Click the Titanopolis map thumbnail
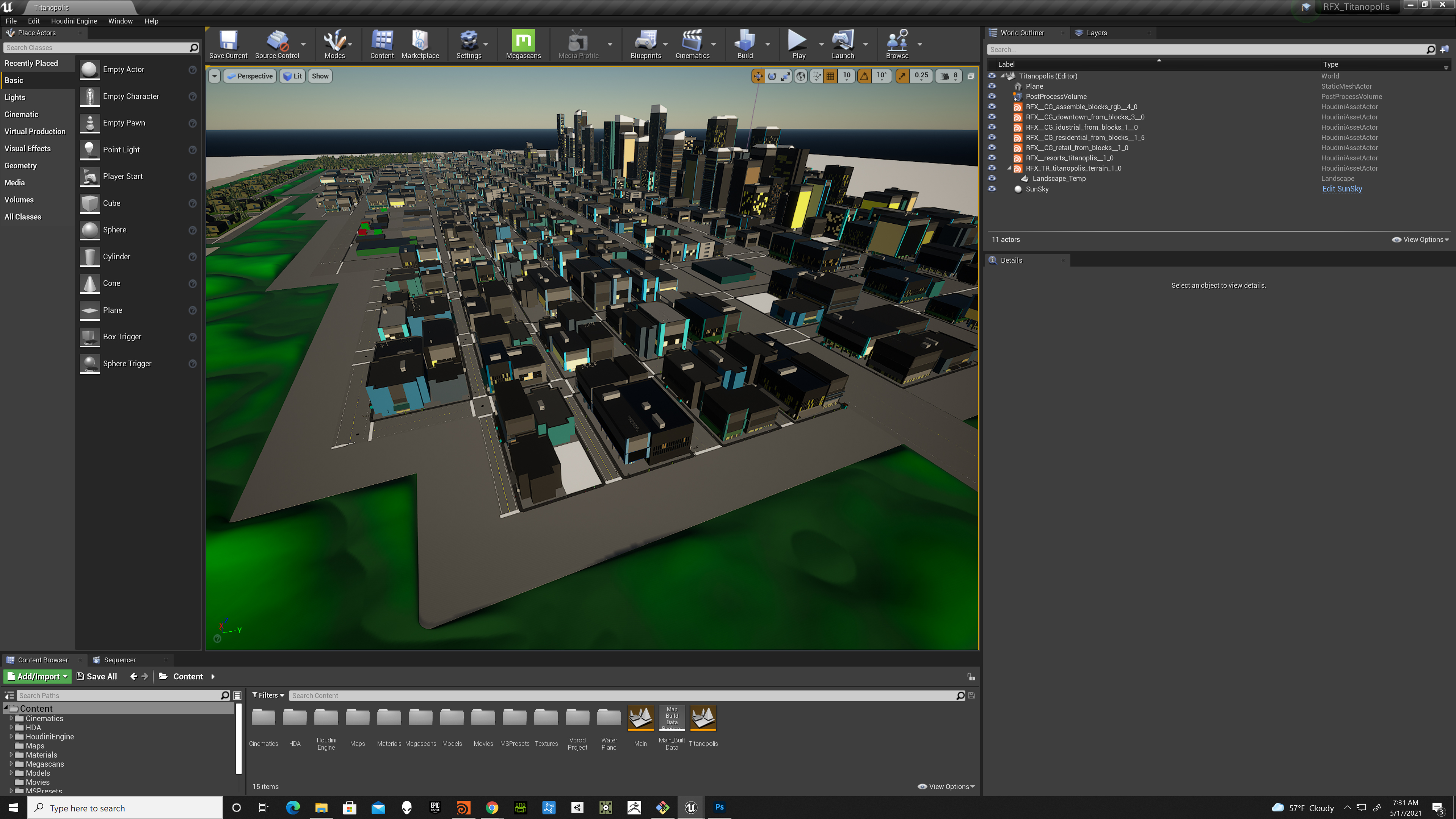The image size is (1456, 819). click(x=703, y=719)
